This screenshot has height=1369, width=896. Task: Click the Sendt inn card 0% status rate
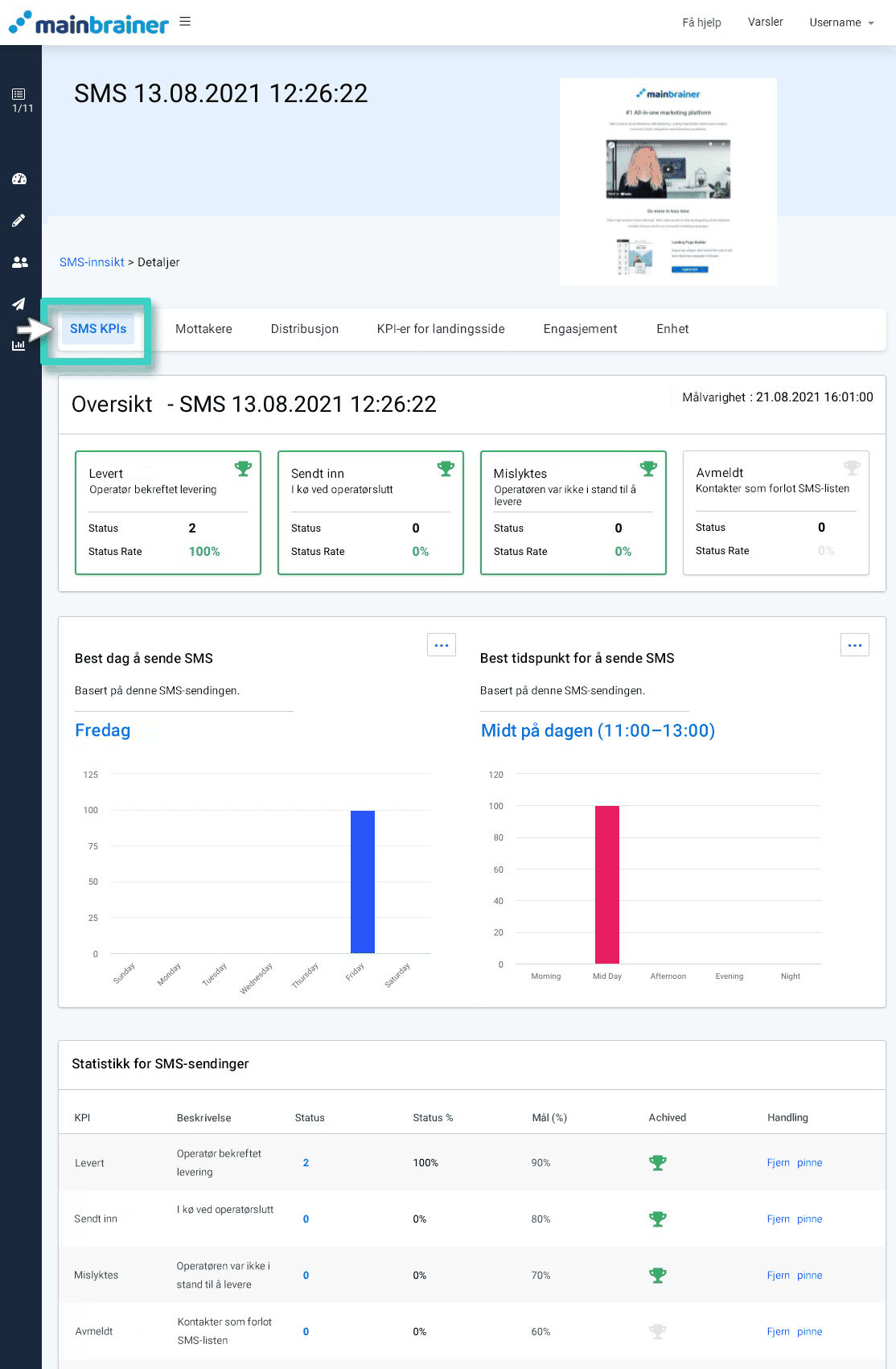[421, 552]
